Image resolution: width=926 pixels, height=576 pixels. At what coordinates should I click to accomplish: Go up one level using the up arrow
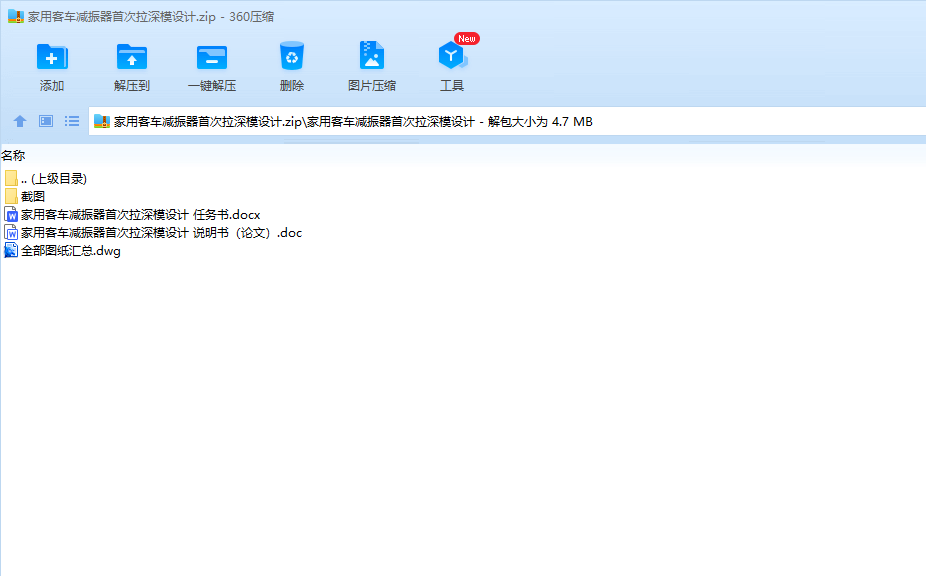pos(19,121)
